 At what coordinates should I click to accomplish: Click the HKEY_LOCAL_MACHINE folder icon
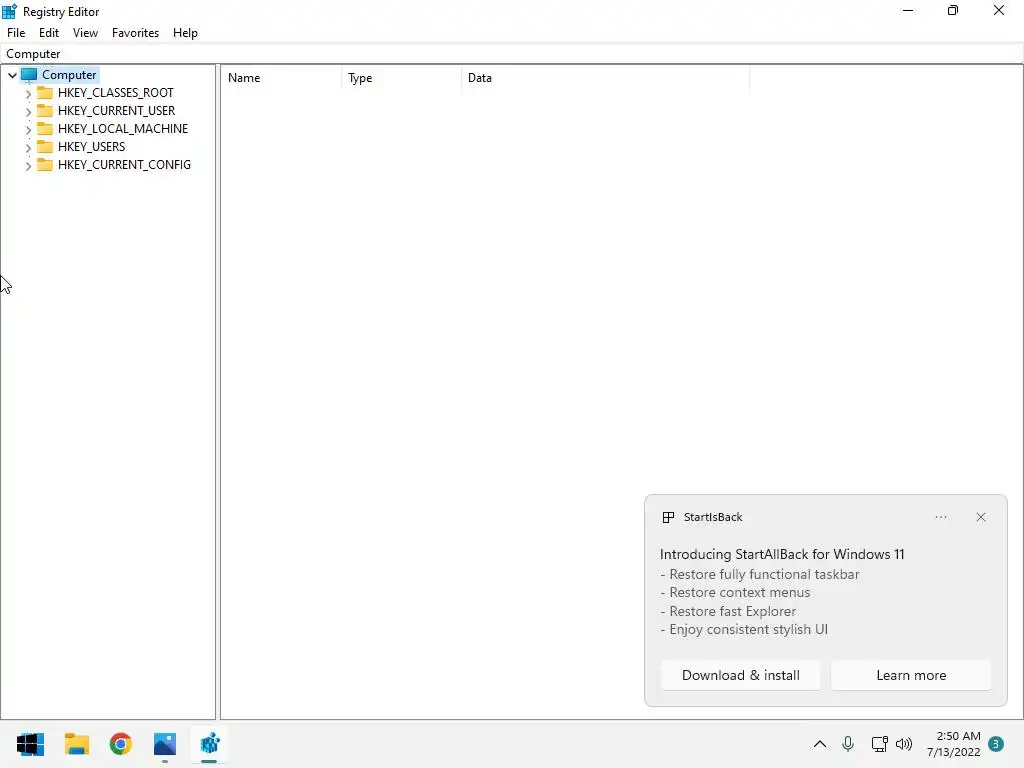[x=44, y=128]
